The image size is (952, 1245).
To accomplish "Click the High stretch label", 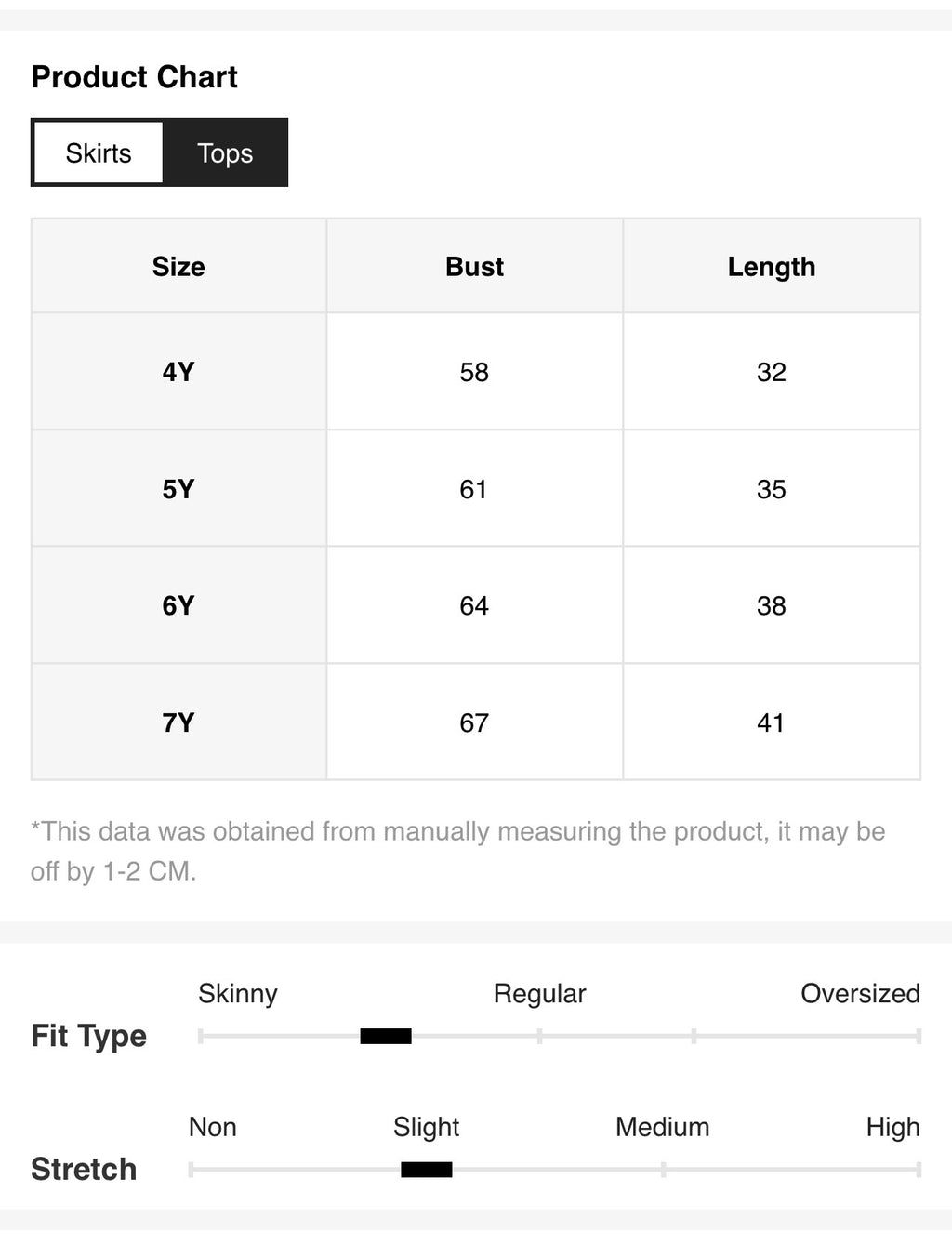I will coord(892,1128).
